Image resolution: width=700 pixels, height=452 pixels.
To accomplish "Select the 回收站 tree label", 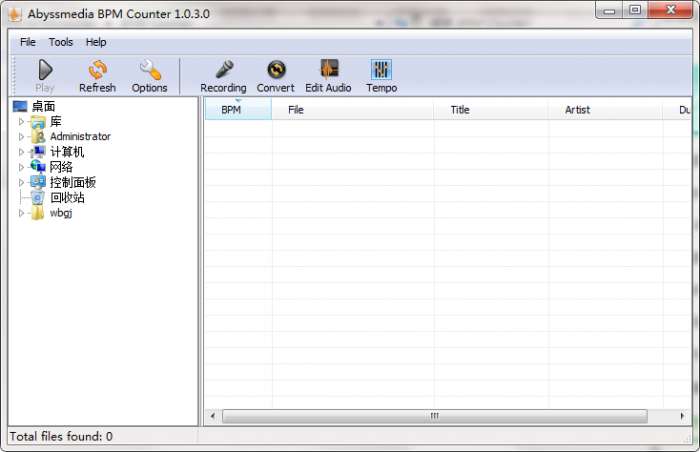I will tap(67, 197).
